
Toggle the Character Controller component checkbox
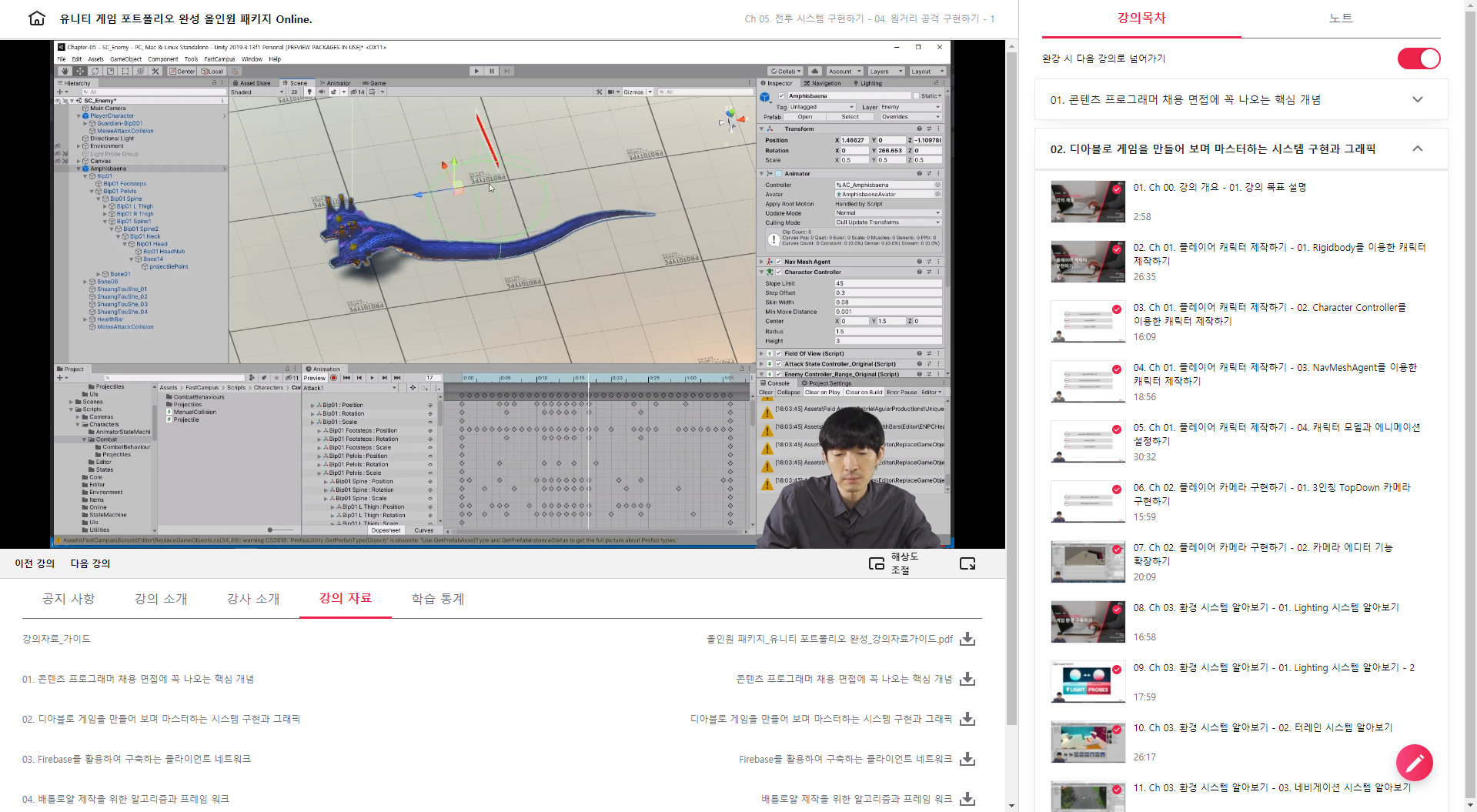(778, 272)
